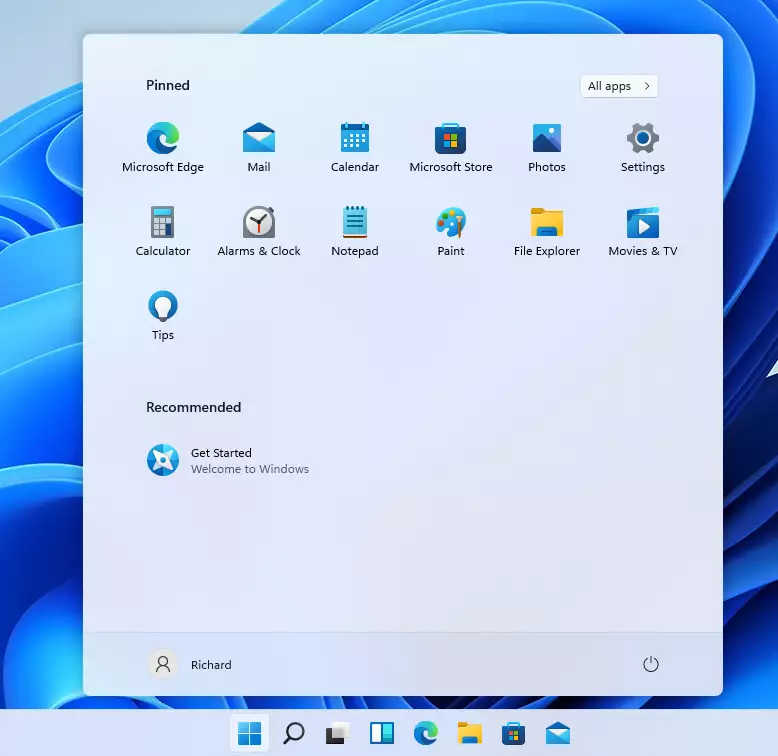This screenshot has width=778, height=756.
Task: Click the All apps button
Action: 619,86
